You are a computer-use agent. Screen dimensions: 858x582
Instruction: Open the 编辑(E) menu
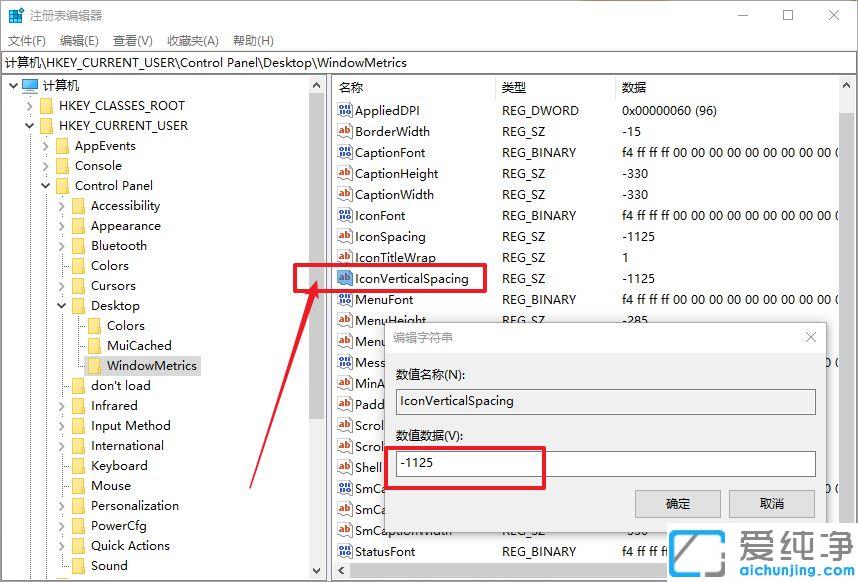78,41
